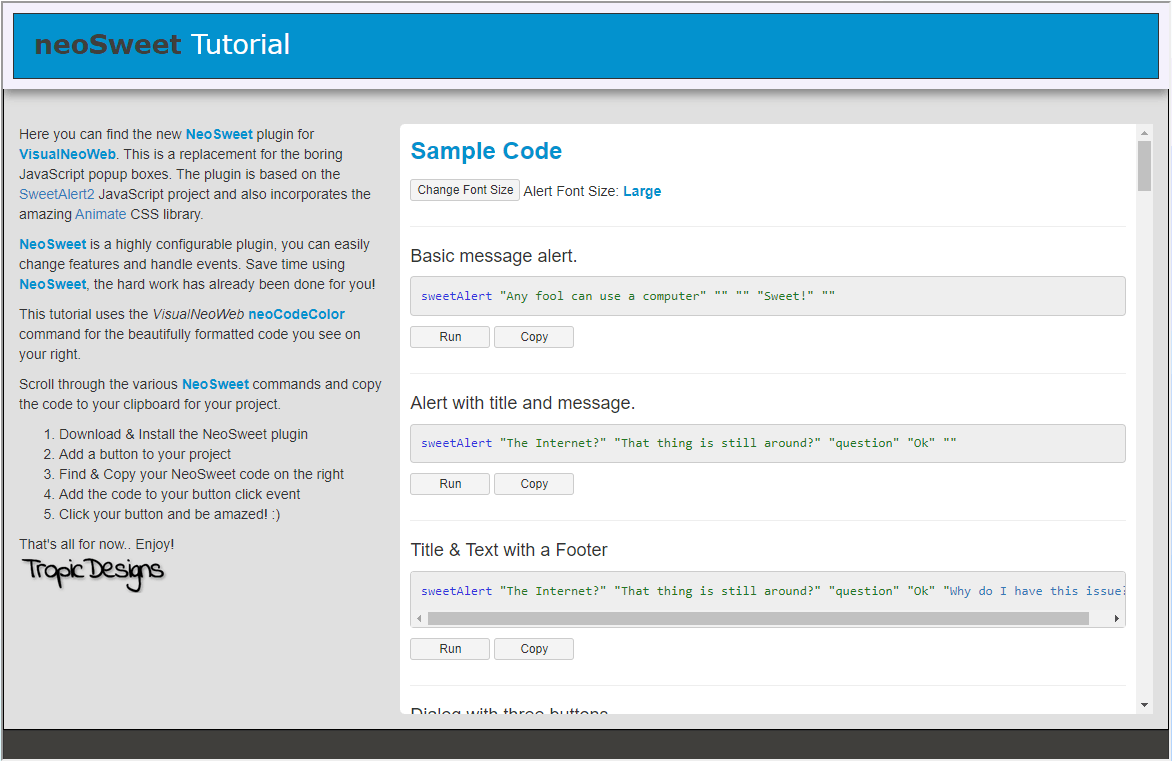Image resolution: width=1172 pixels, height=761 pixels.
Task: Click the footer code block's scroll left arrow
Action: tap(419, 619)
